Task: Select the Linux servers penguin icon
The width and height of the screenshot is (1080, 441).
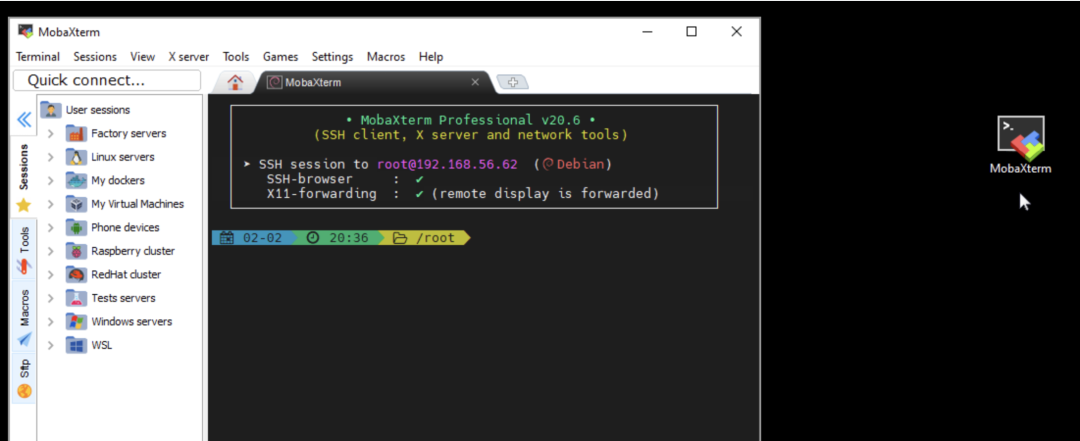Action: coord(76,157)
